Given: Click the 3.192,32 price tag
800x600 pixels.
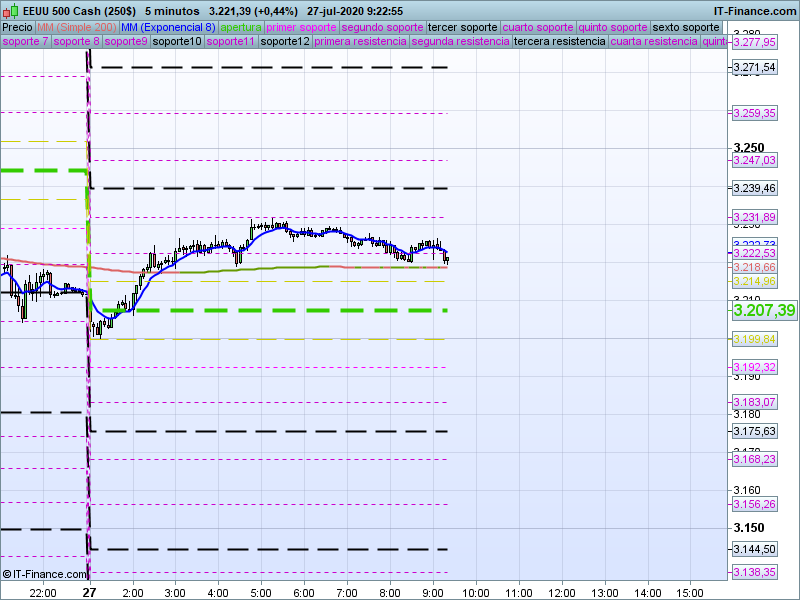Looking at the screenshot, I should pos(754,367).
